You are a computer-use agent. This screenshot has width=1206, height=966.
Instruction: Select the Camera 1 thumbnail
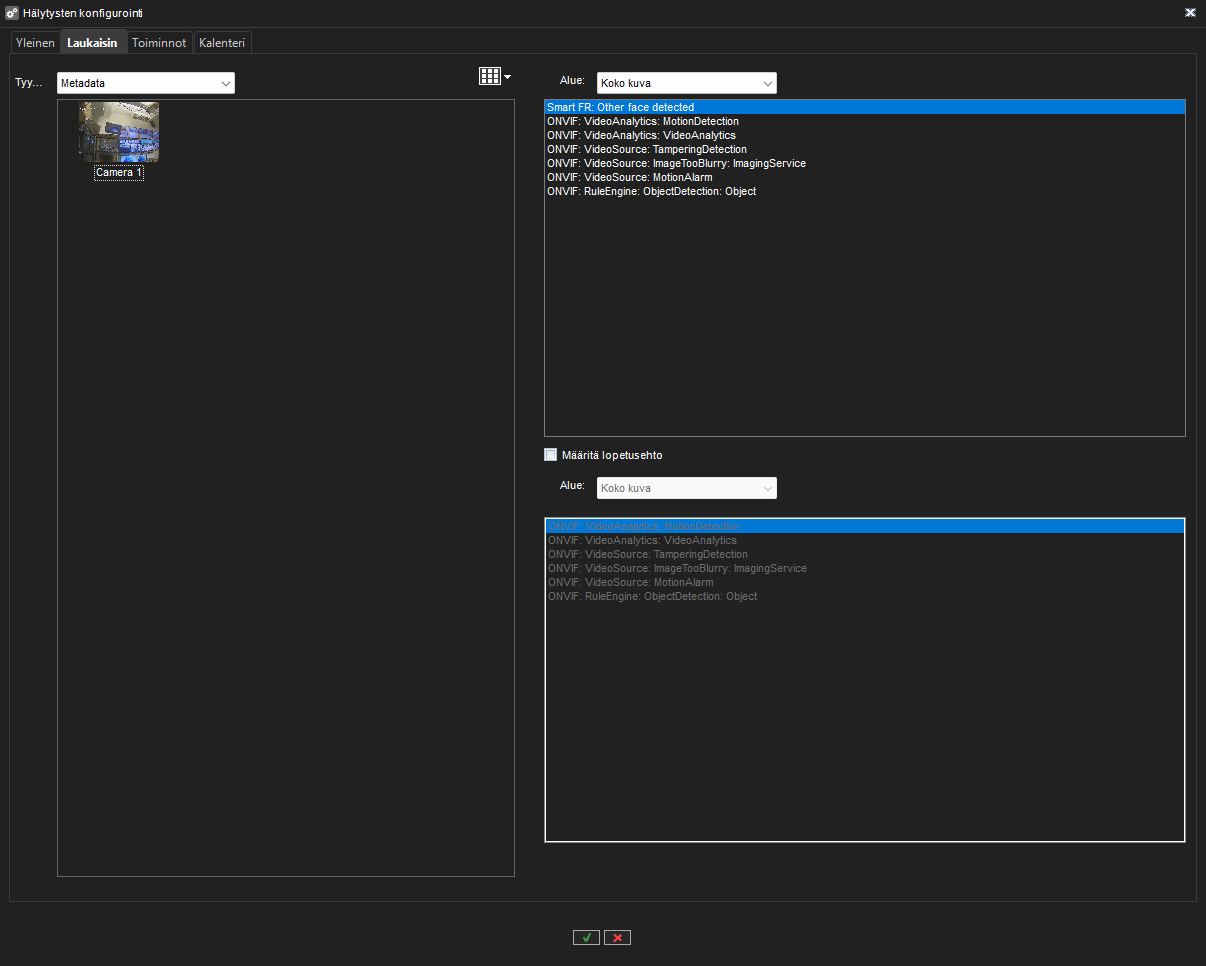pos(118,131)
